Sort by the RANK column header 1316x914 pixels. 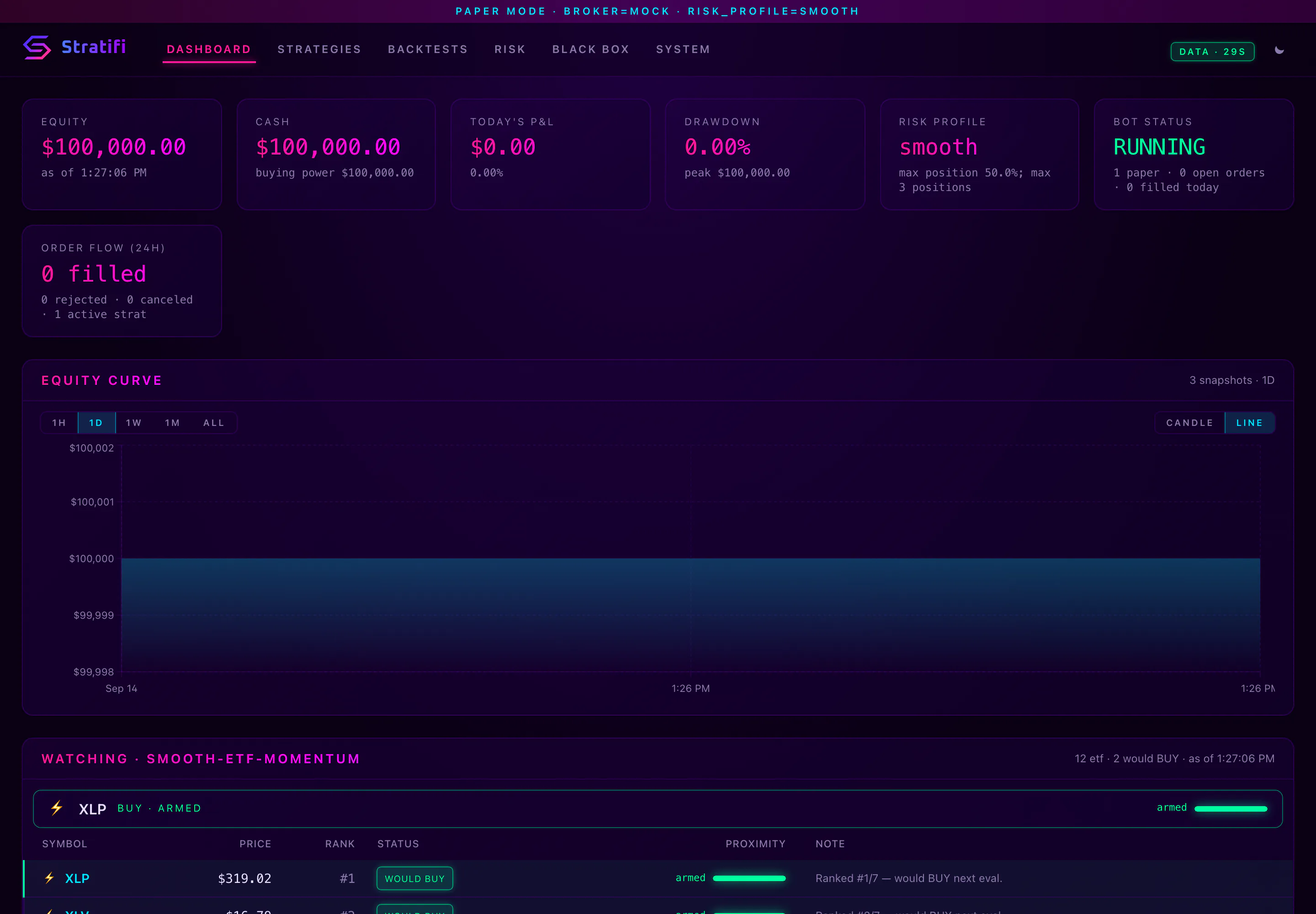[340, 844]
